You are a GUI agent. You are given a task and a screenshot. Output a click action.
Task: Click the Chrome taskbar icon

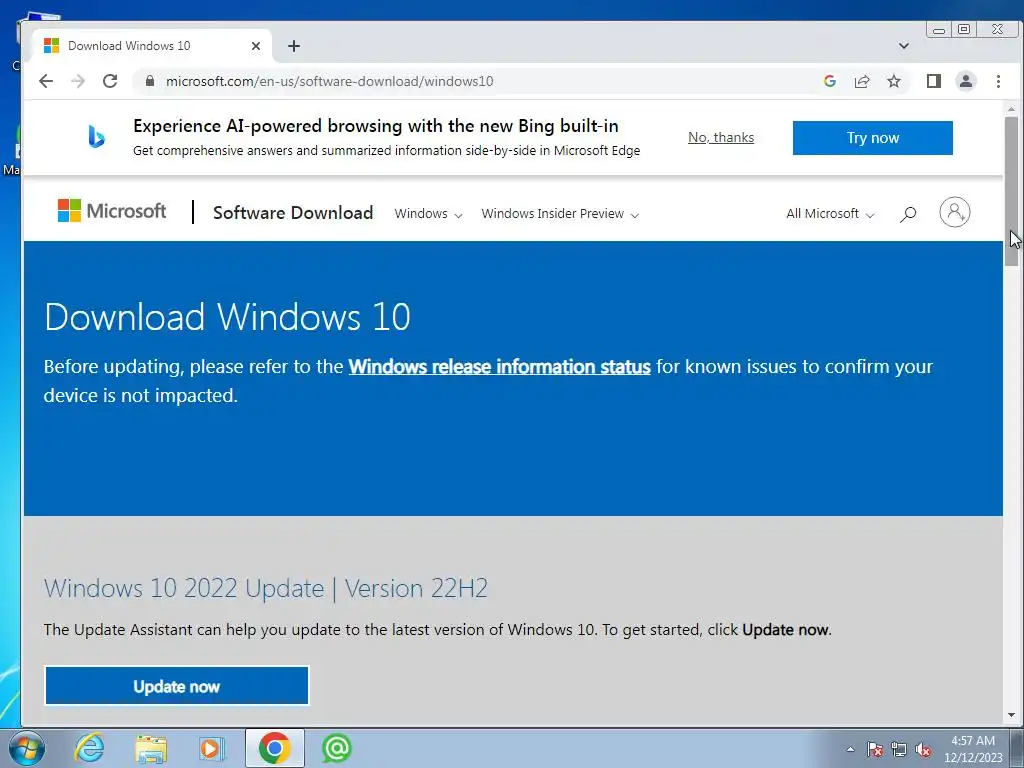[274, 748]
